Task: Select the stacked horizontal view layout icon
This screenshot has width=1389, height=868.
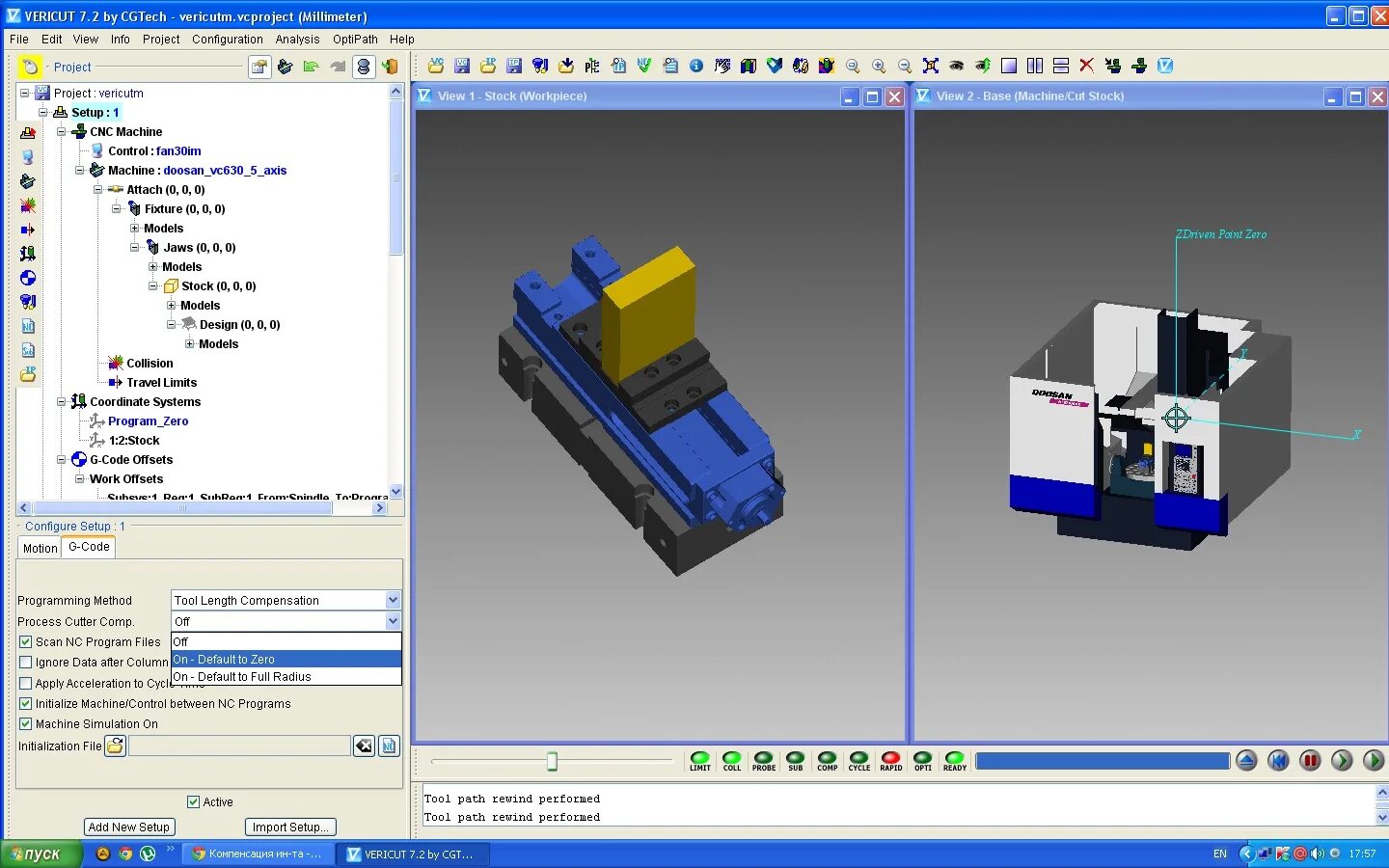Action: click(x=1061, y=66)
